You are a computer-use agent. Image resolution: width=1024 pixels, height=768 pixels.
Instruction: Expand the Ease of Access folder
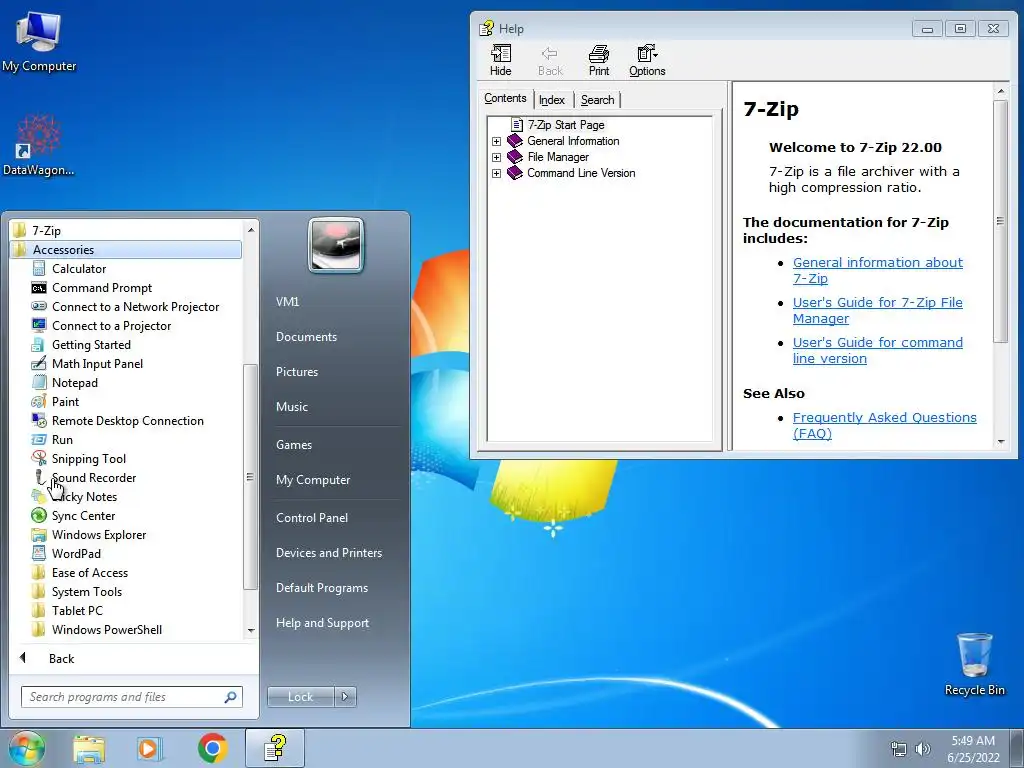click(89, 572)
